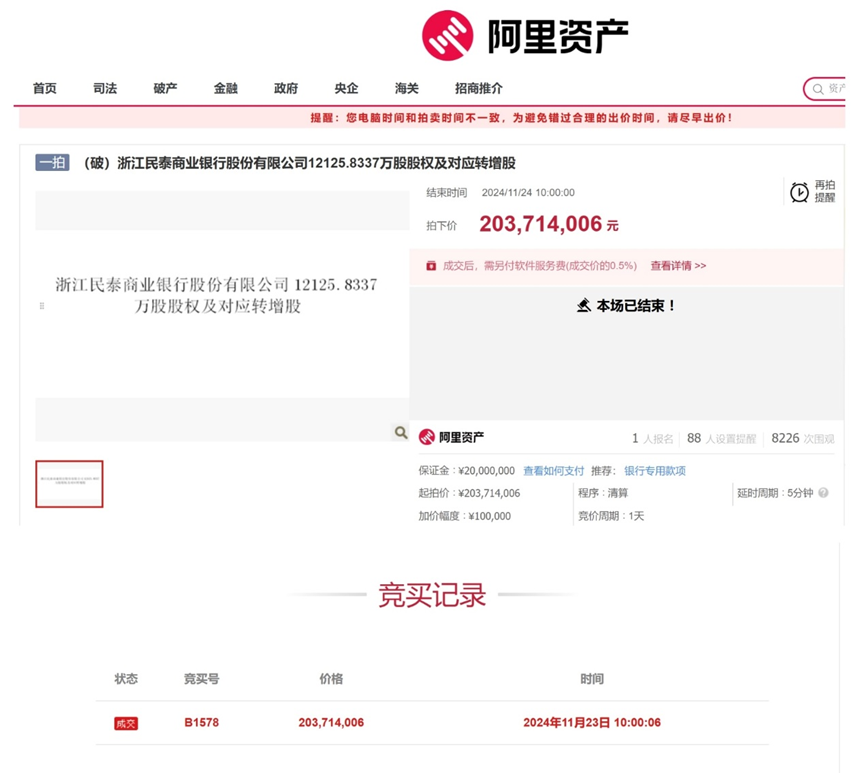
Task: Click the 延时周期：5分钟 text
Action: tap(775, 493)
